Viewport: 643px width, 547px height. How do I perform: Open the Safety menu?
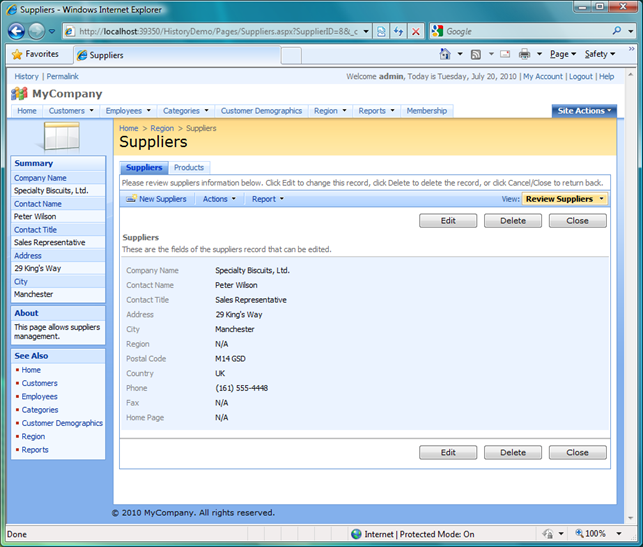pos(600,54)
